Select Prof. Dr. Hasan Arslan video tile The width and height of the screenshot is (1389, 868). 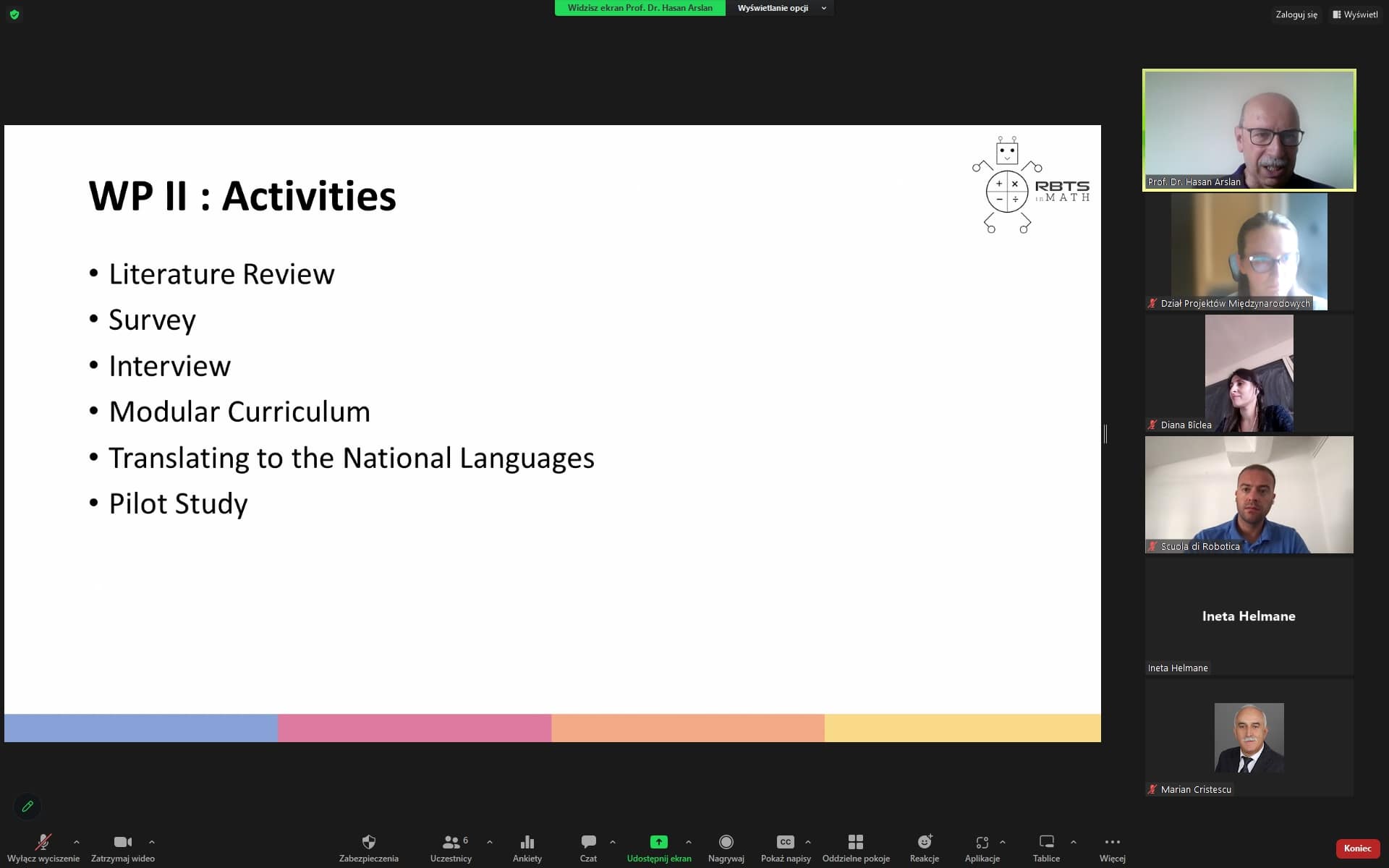[1249, 130]
